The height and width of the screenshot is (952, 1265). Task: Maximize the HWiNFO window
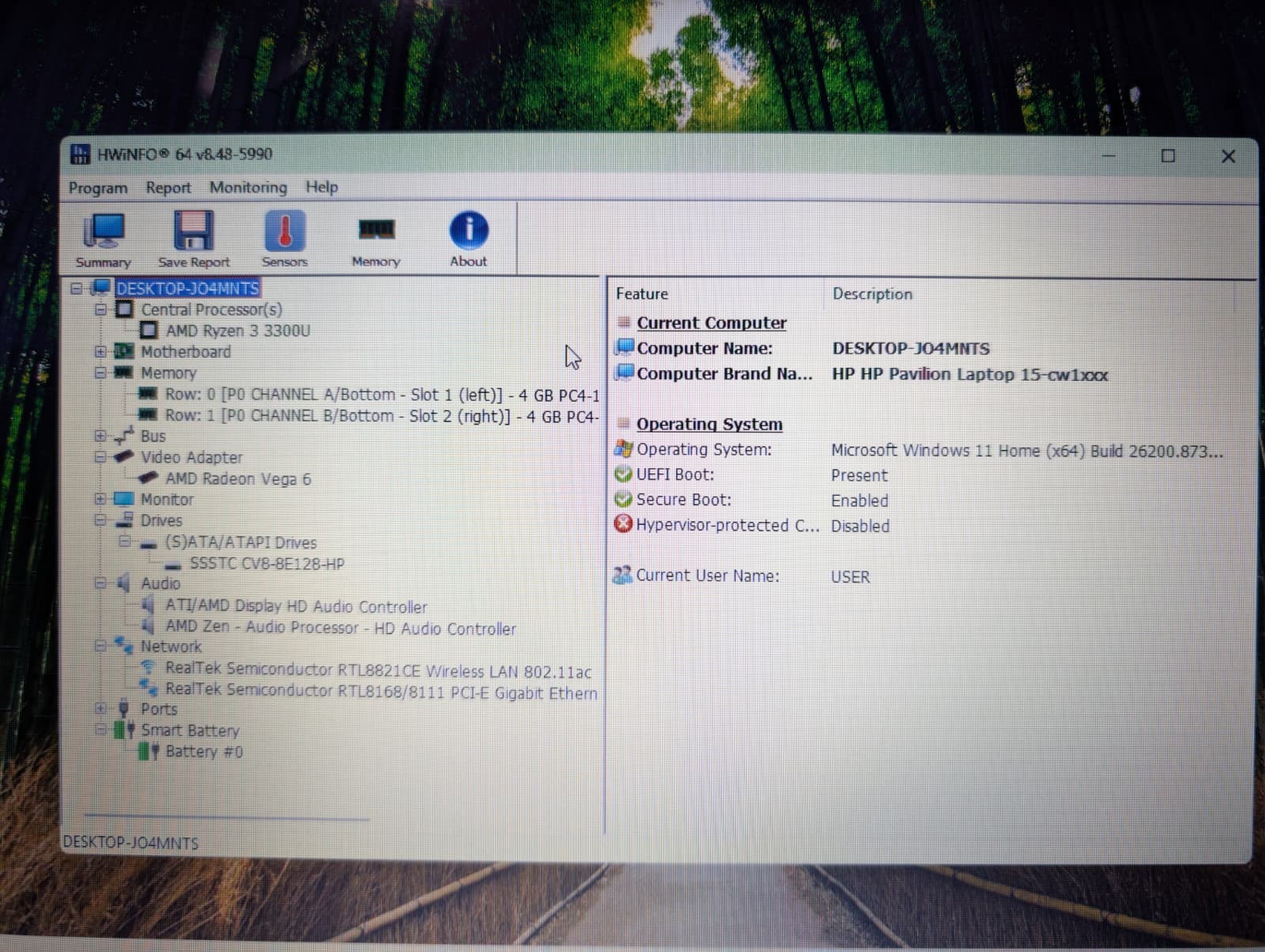point(1168,156)
